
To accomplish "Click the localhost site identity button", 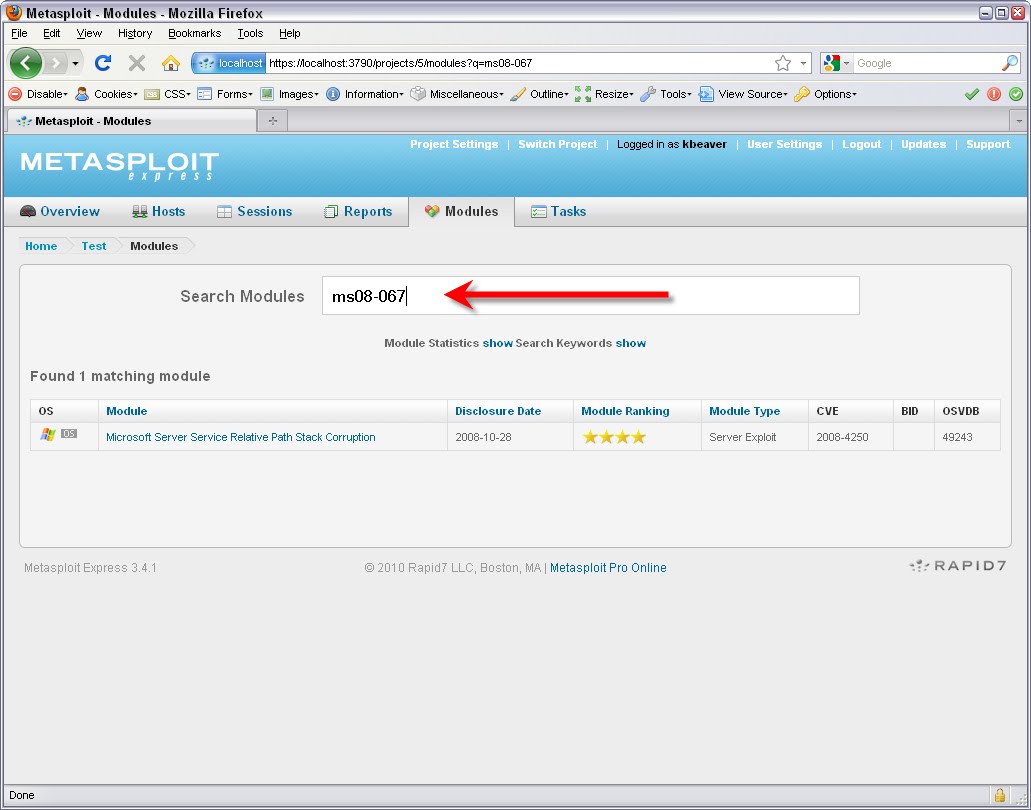I will coord(229,63).
